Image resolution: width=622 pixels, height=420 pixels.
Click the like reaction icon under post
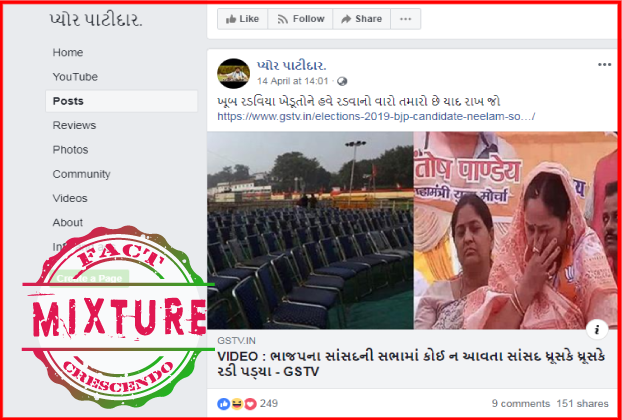223,404
